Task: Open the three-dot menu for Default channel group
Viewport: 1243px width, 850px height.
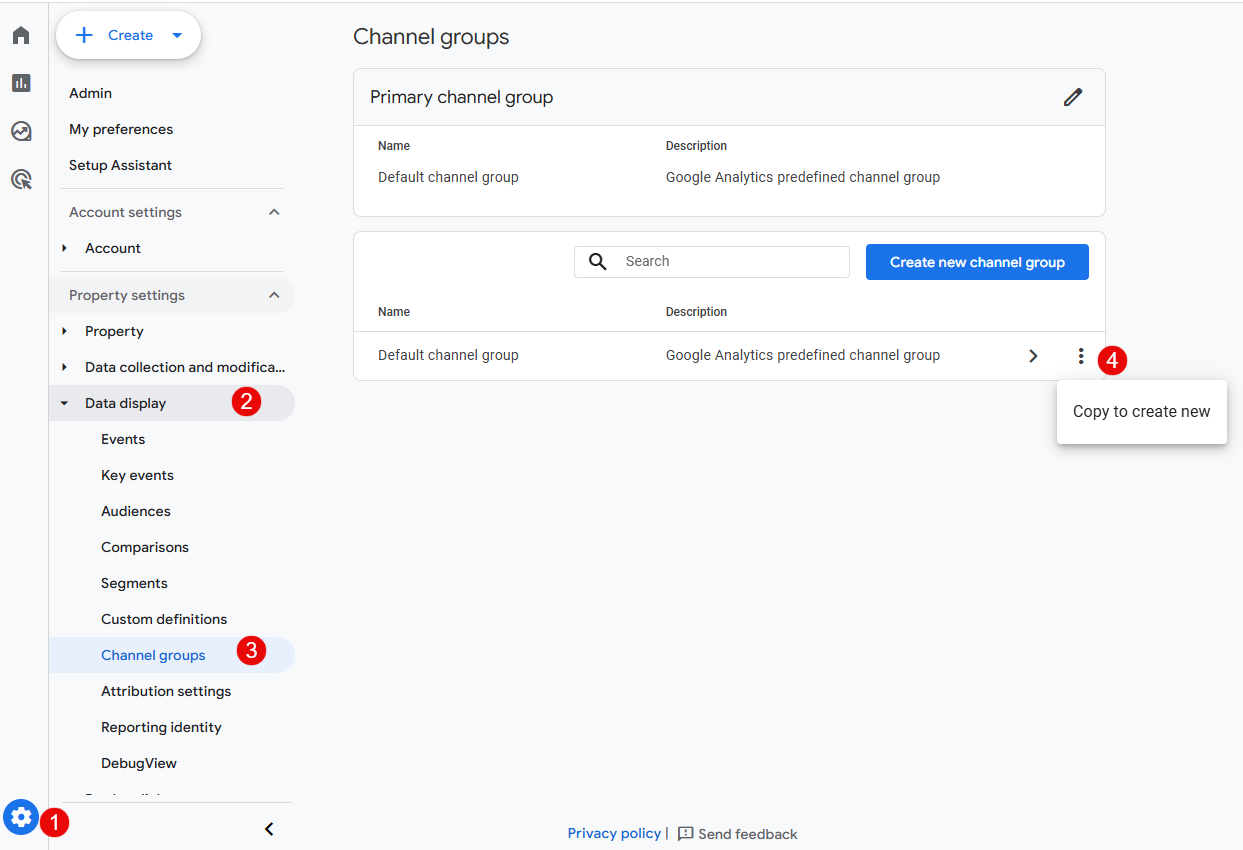Action: (x=1080, y=356)
